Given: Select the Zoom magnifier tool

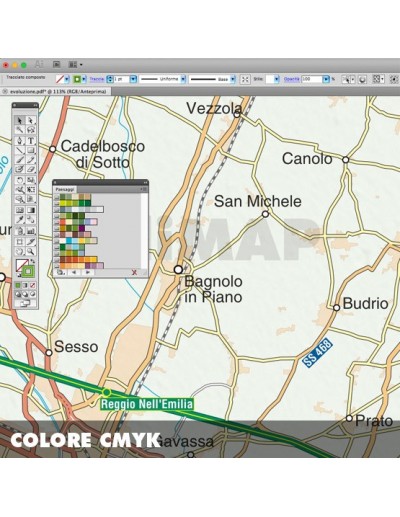Looking at the screenshot, I should [31, 251].
